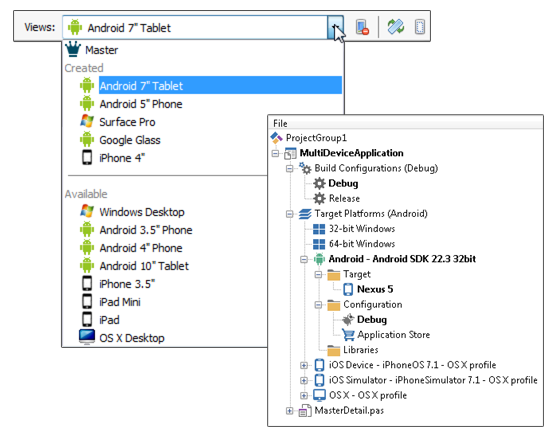Image resolution: width=558 pixels, height=438 pixels.
Task: Open the Views dropdown arrow
Action: pos(335,27)
